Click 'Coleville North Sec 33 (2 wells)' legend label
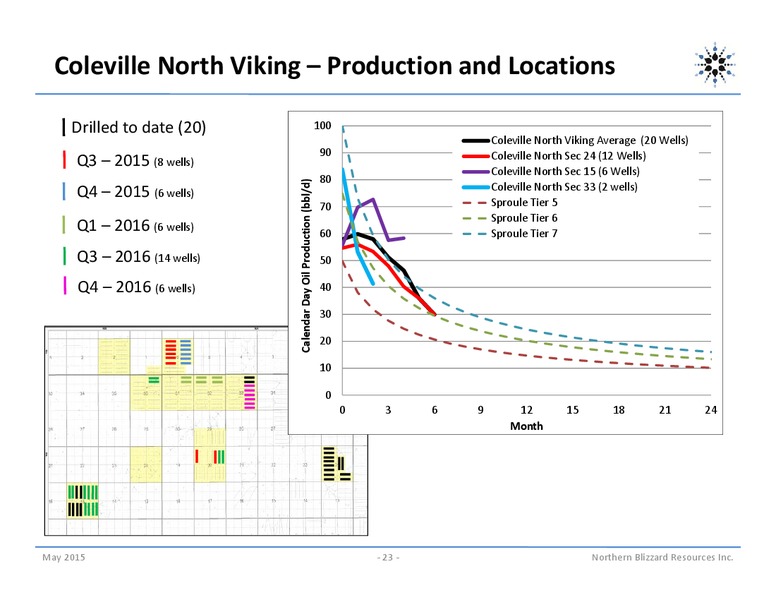This screenshot has height=600, width=776. [x=564, y=187]
